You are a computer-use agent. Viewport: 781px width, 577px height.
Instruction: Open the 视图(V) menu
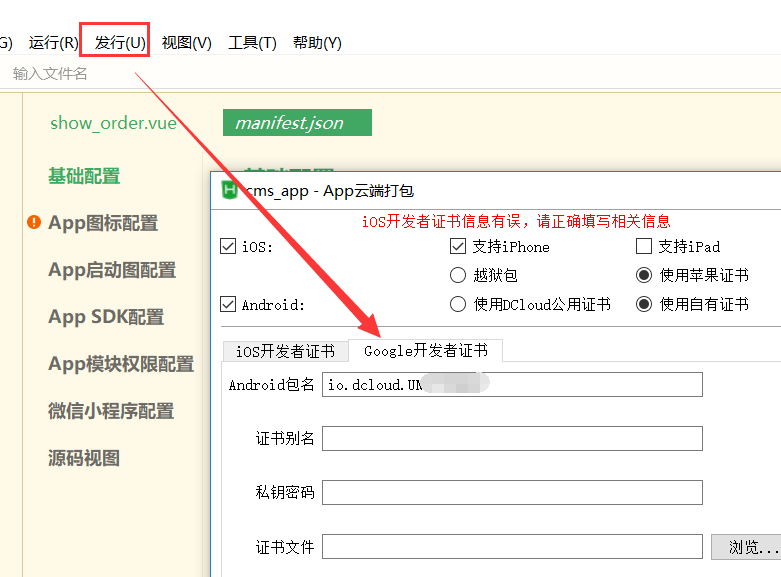pos(187,43)
